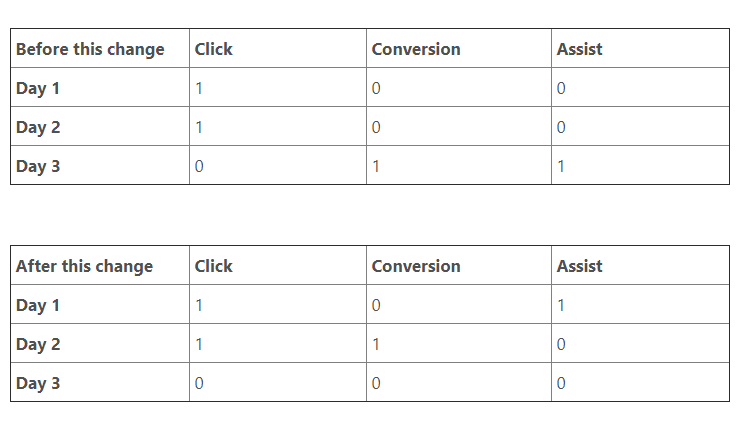Click the 'Before this change' header cell

[90, 49]
